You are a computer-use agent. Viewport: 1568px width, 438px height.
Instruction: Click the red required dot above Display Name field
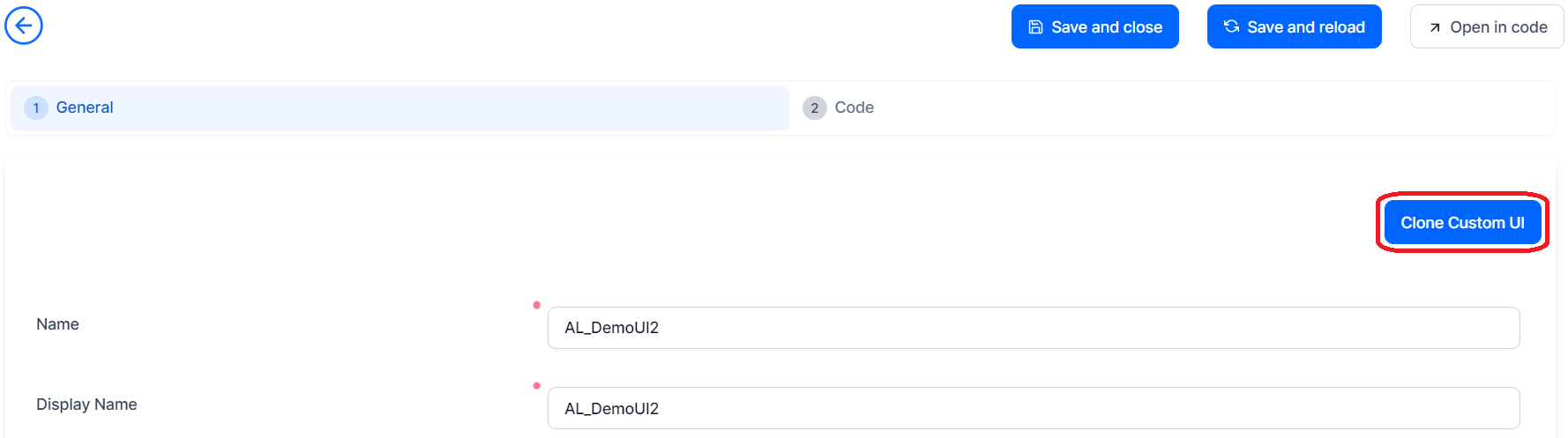tap(536, 385)
